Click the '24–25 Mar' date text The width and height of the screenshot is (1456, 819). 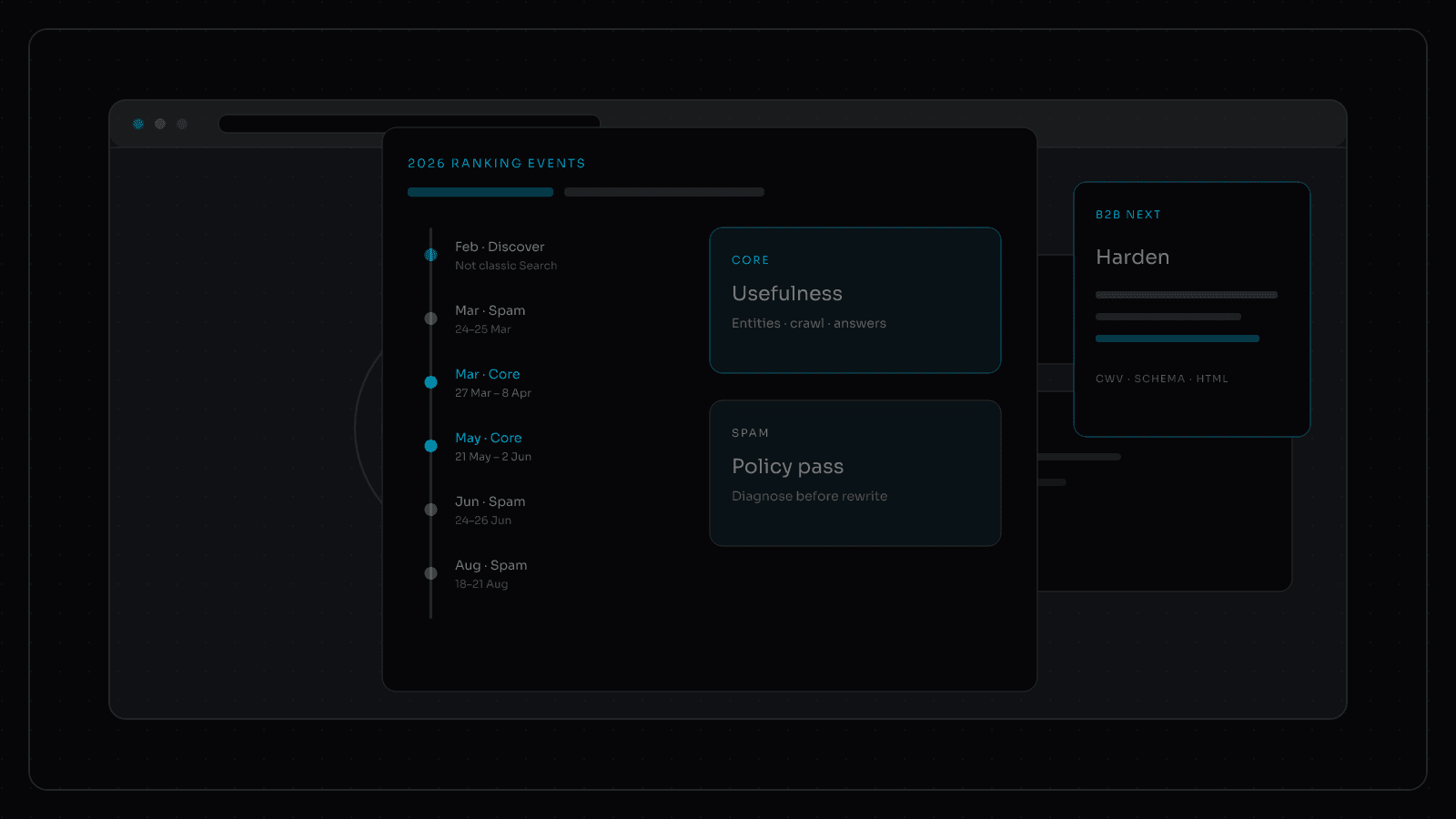[483, 329]
